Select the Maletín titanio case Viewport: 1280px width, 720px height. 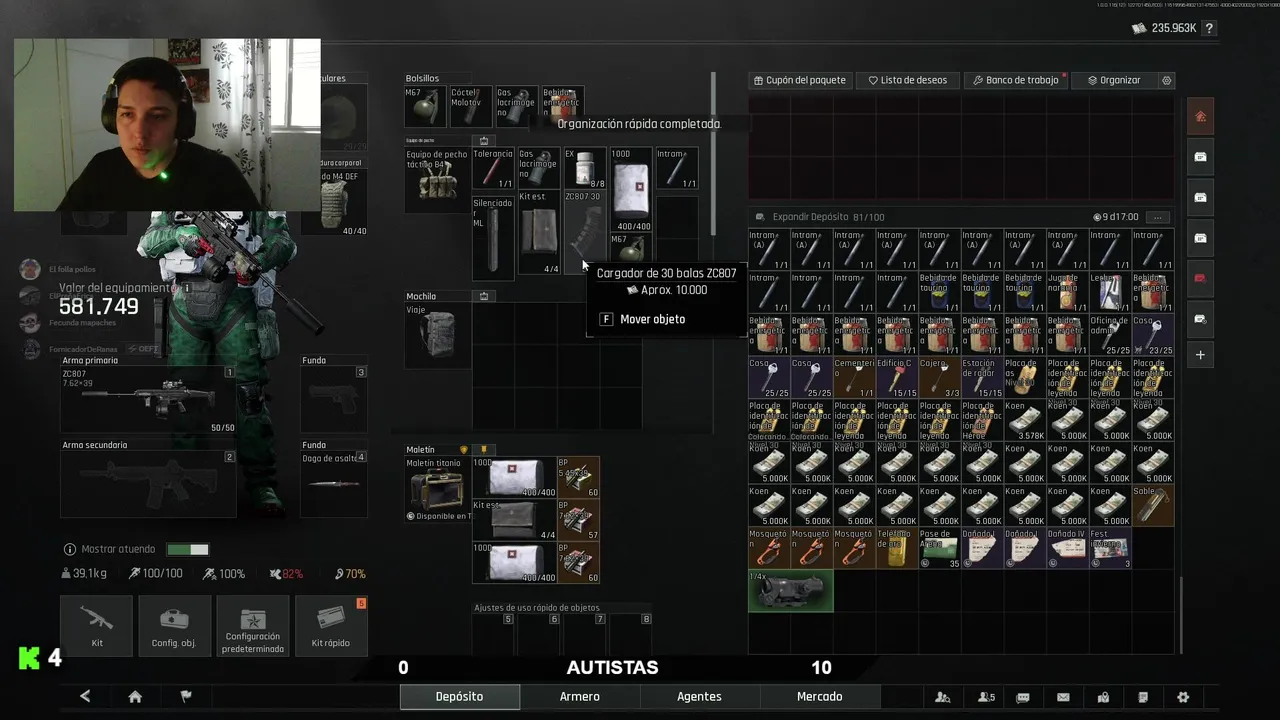pos(437,489)
